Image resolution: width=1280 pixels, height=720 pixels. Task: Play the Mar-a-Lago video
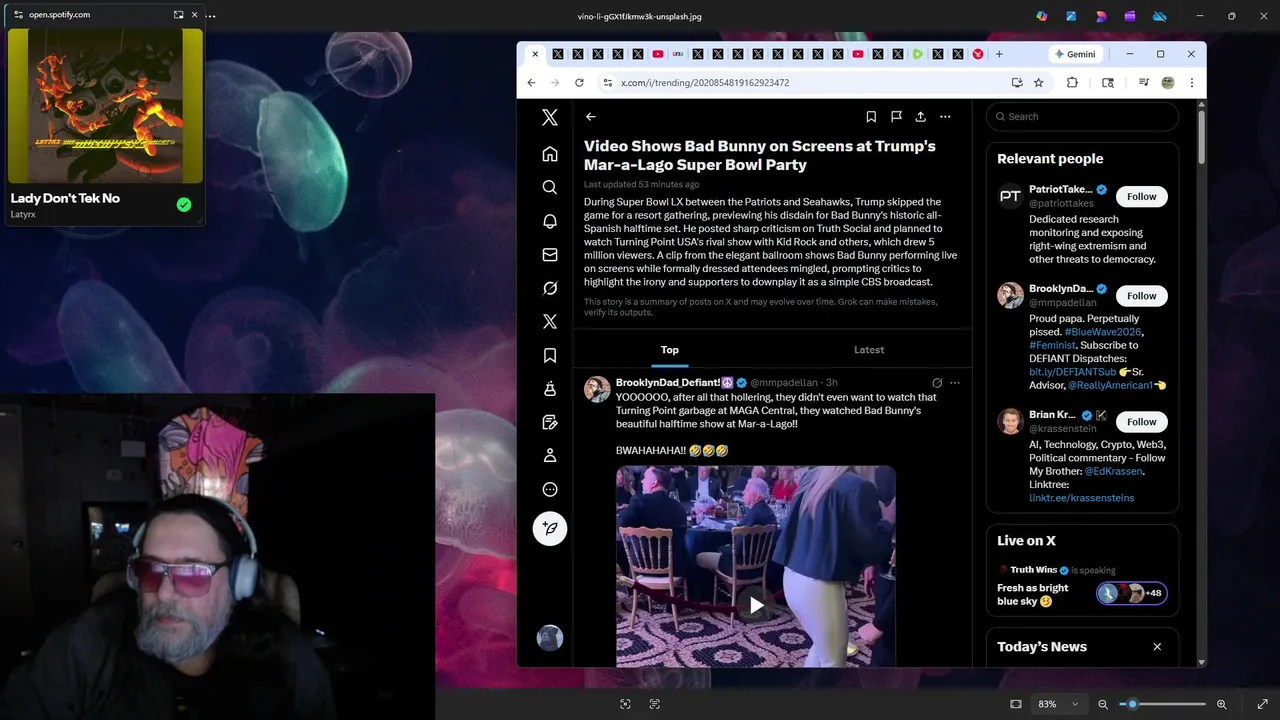tap(756, 605)
